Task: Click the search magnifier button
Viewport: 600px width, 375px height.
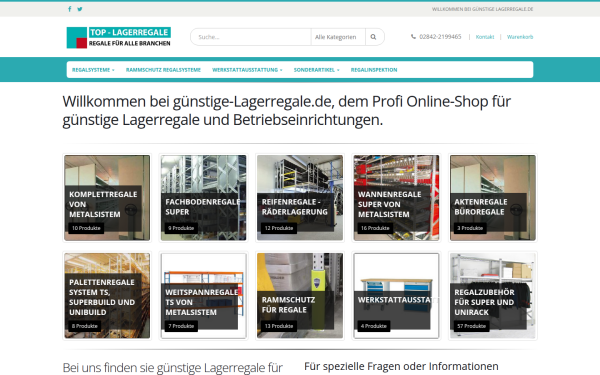Action: [x=373, y=37]
